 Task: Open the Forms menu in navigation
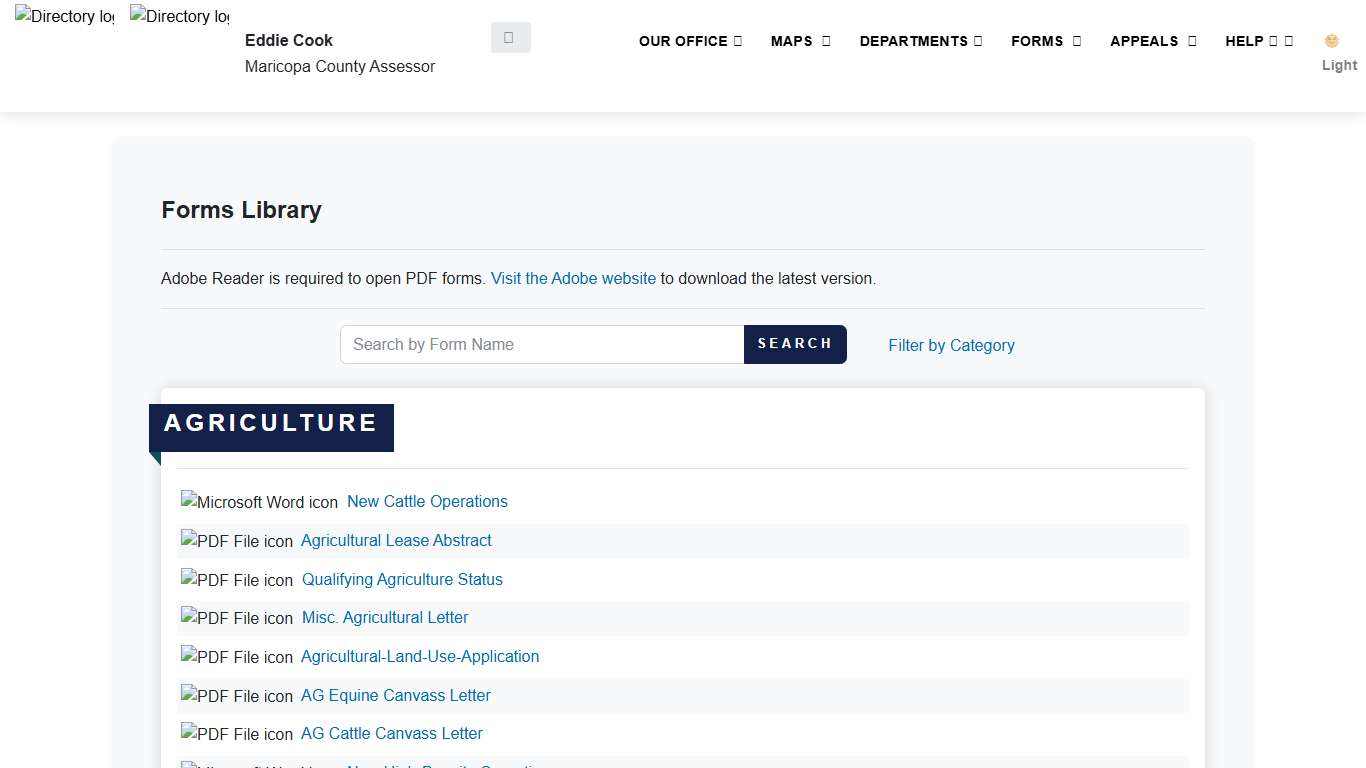click(x=1045, y=41)
